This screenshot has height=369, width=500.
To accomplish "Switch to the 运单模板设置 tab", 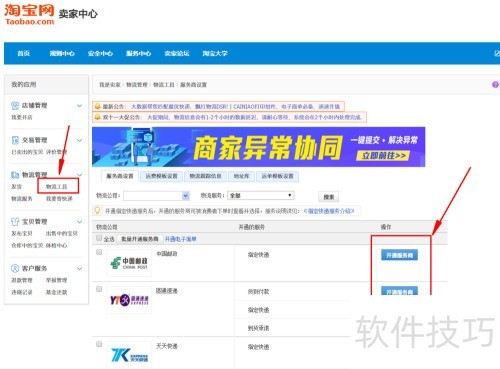I will (277, 176).
